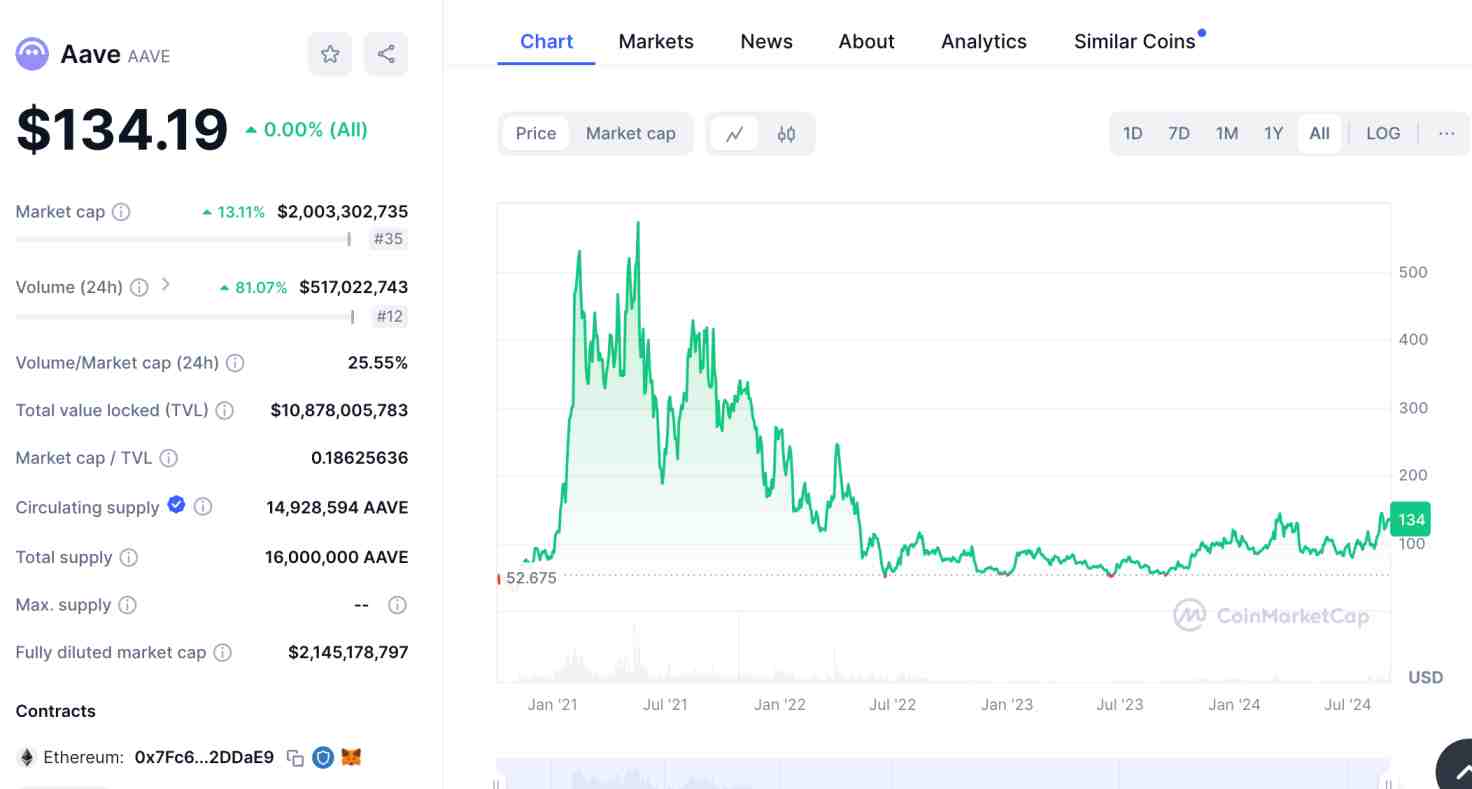This screenshot has height=789, width=1472.
Task: Click the 14,928,594 AAVE circulating supply value
Action: click(337, 507)
